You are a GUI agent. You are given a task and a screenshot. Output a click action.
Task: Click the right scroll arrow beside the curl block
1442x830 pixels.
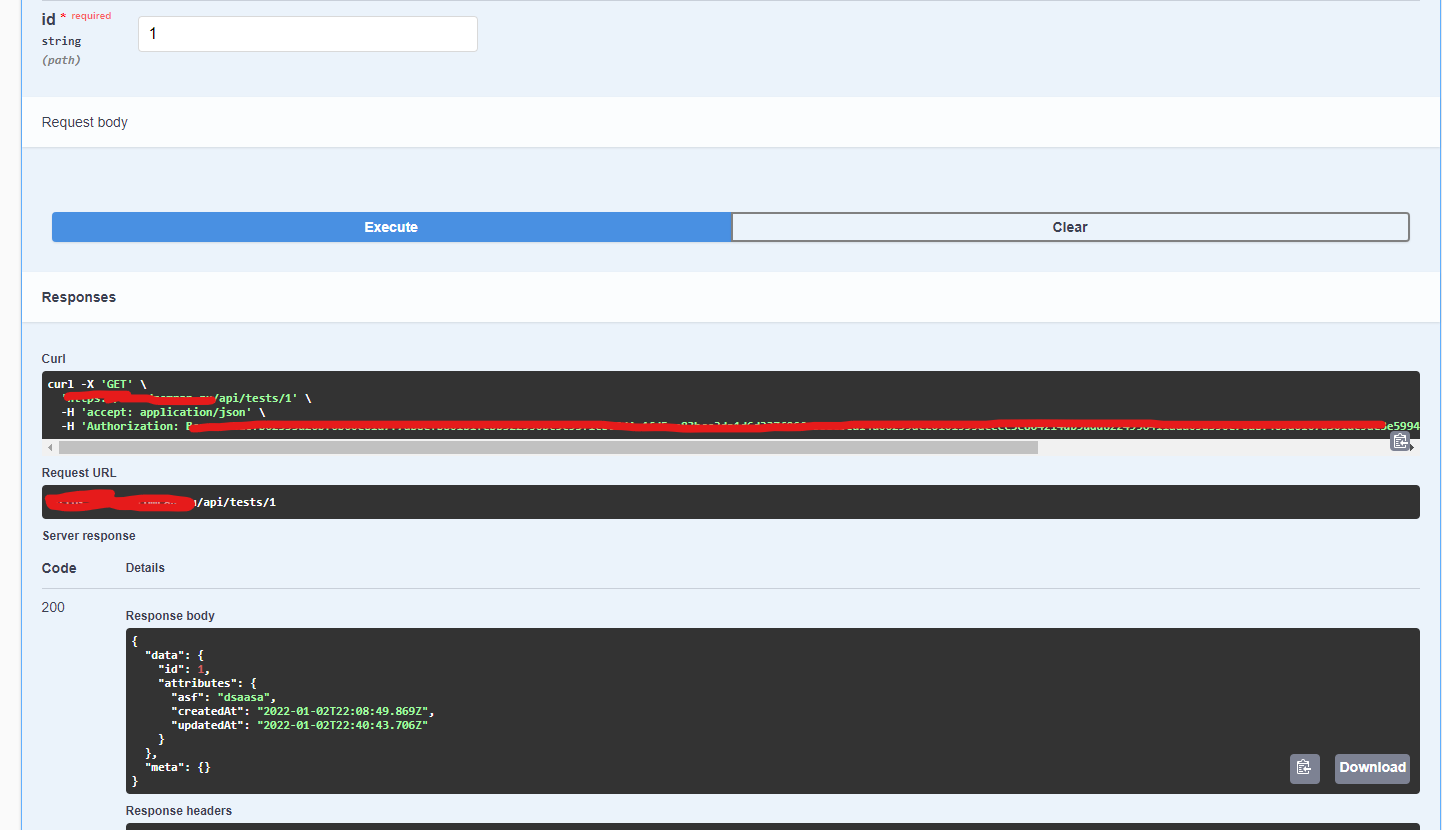tap(1412, 448)
